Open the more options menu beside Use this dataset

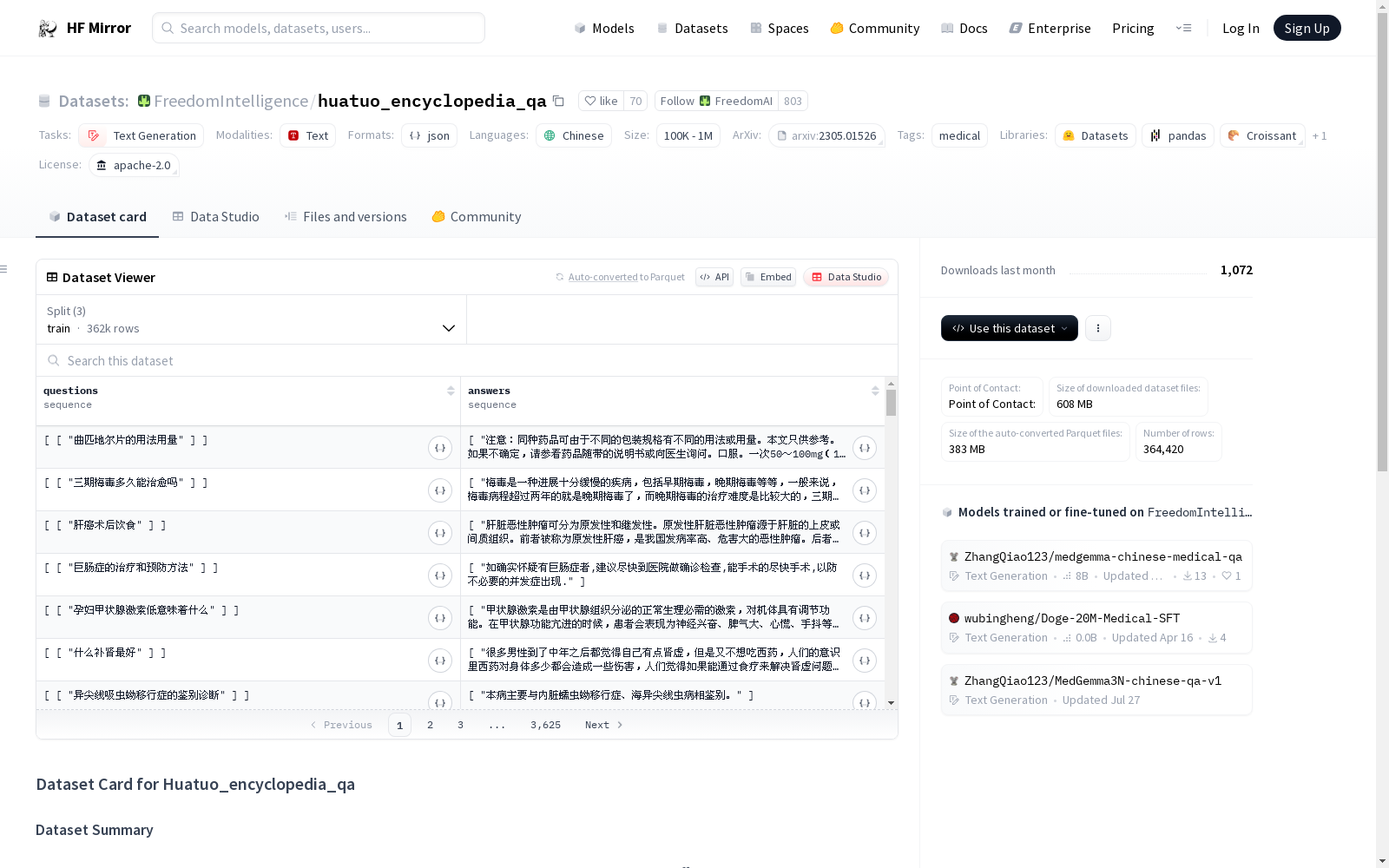(1098, 328)
